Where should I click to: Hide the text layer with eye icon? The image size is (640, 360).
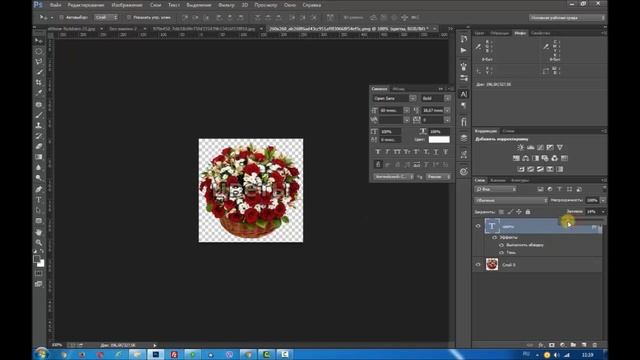click(x=478, y=226)
